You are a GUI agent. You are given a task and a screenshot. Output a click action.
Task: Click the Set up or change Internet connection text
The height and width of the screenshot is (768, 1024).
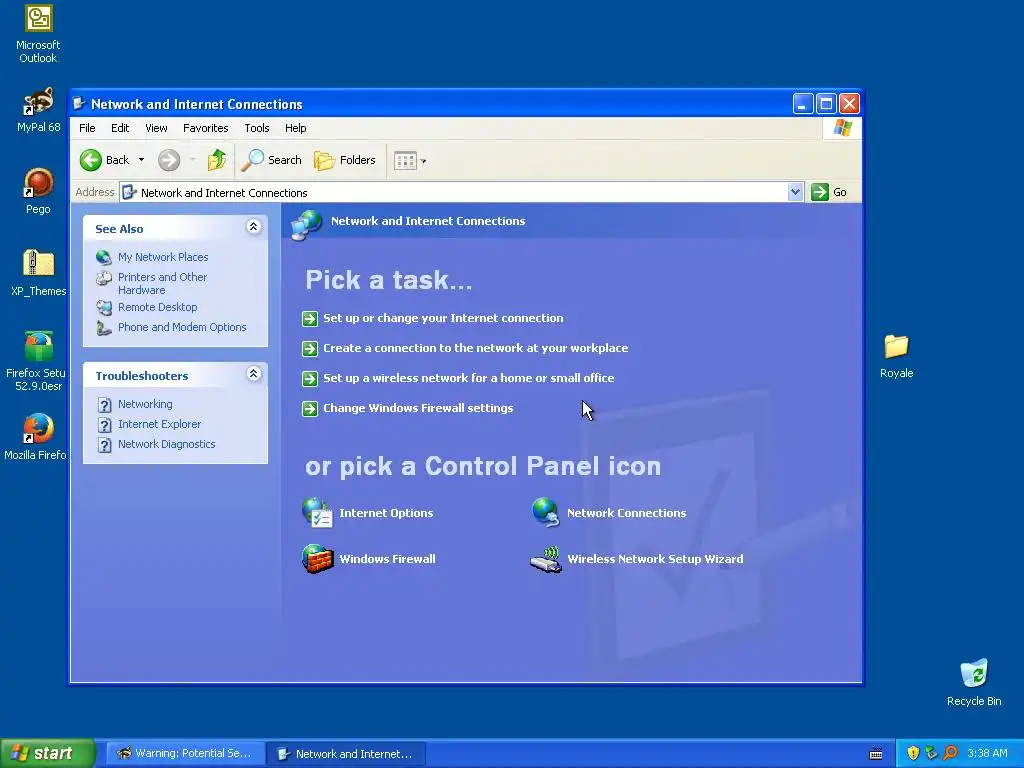(x=443, y=318)
